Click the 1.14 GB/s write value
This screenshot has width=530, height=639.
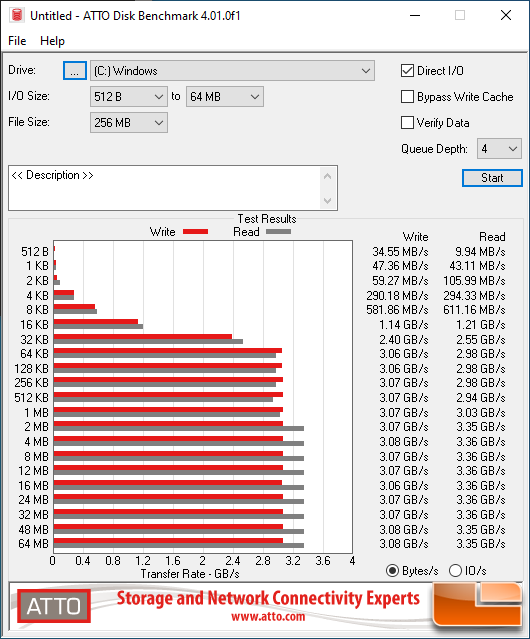pos(404,325)
